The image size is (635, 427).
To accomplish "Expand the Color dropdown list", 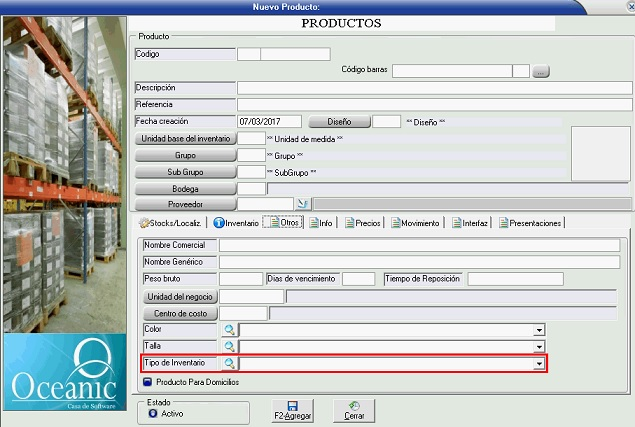I will pos(539,329).
